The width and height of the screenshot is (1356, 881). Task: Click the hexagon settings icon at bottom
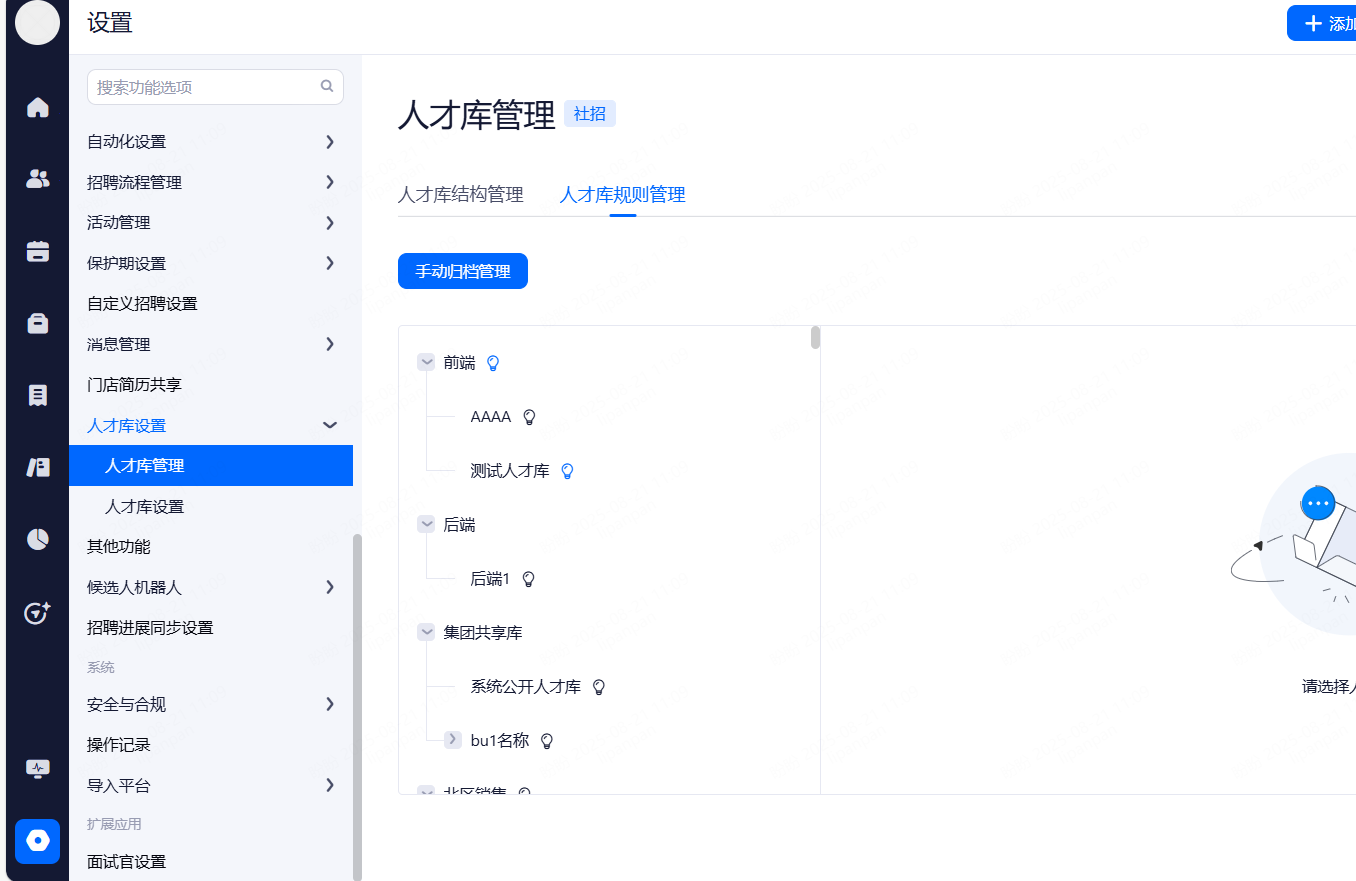tap(38, 841)
